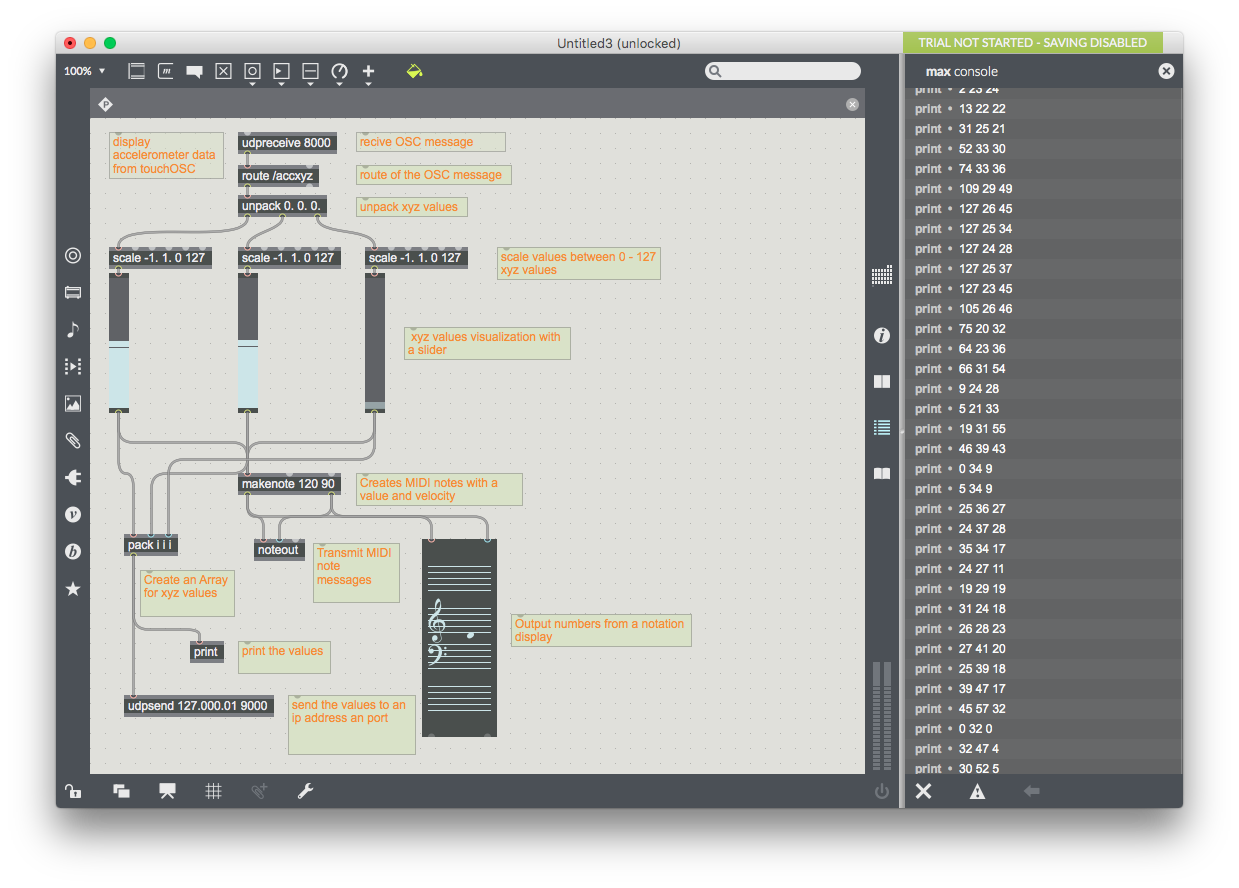Click the first xyz visualization slider
The width and height of the screenshot is (1239, 888).
click(119, 342)
